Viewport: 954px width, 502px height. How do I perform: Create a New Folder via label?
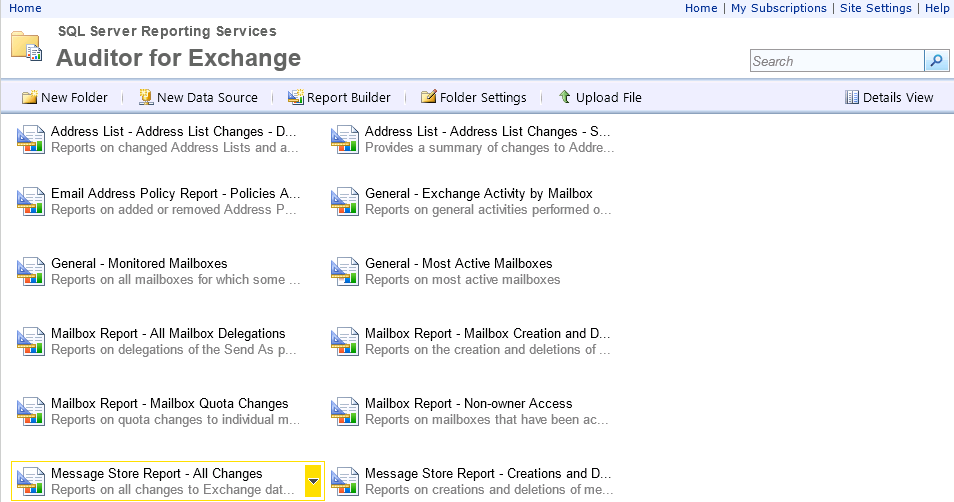click(x=74, y=97)
